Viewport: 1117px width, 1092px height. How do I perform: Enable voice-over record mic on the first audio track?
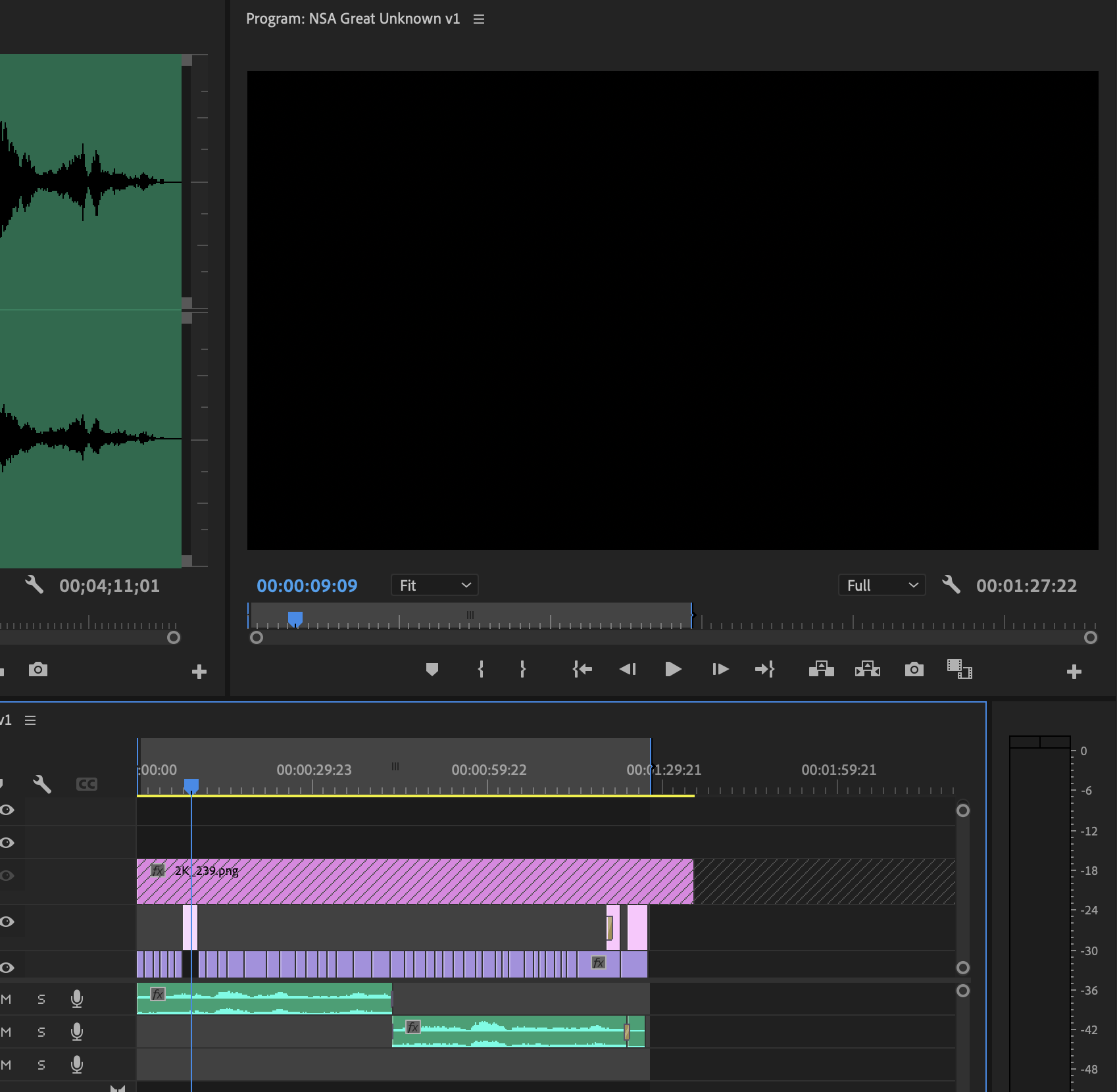coord(76,998)
